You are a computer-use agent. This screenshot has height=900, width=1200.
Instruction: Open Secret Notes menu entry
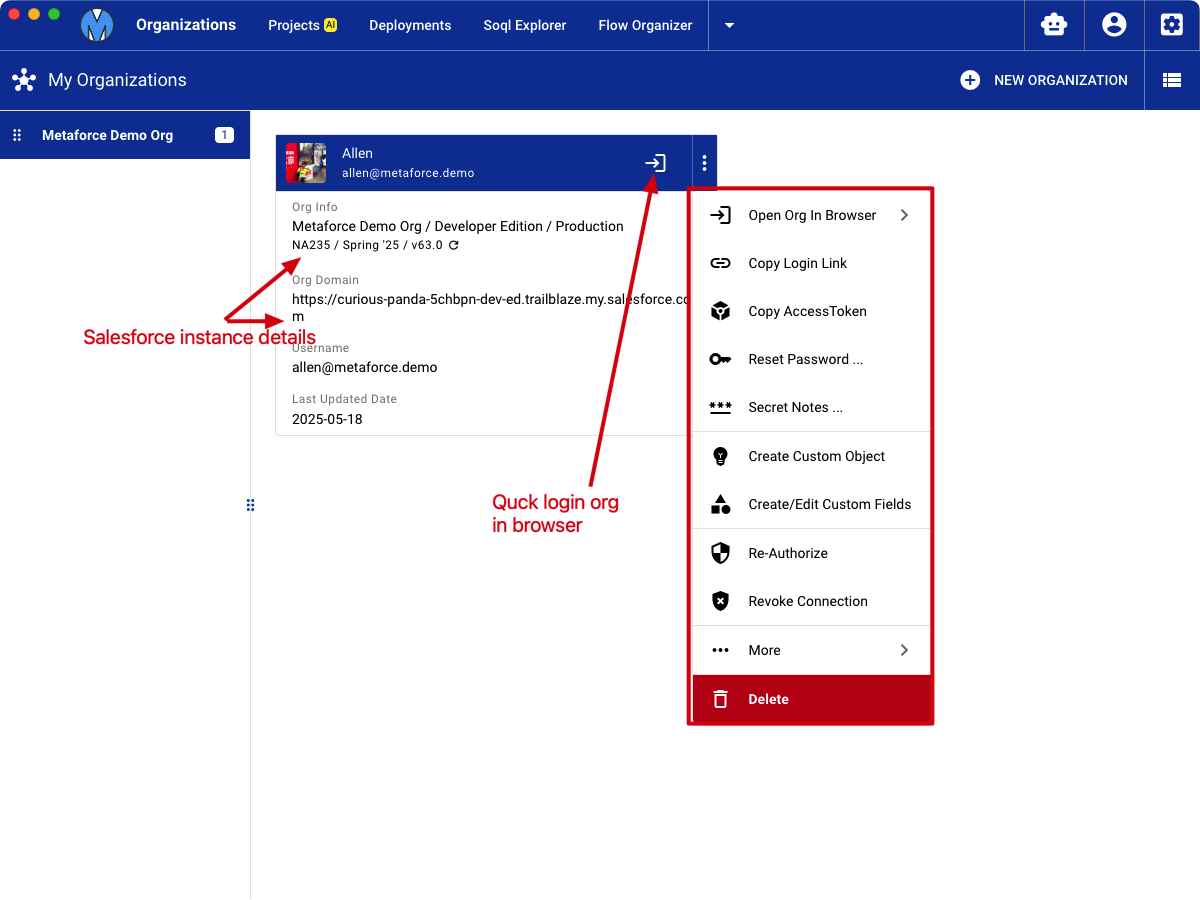(x=812, y=407)
